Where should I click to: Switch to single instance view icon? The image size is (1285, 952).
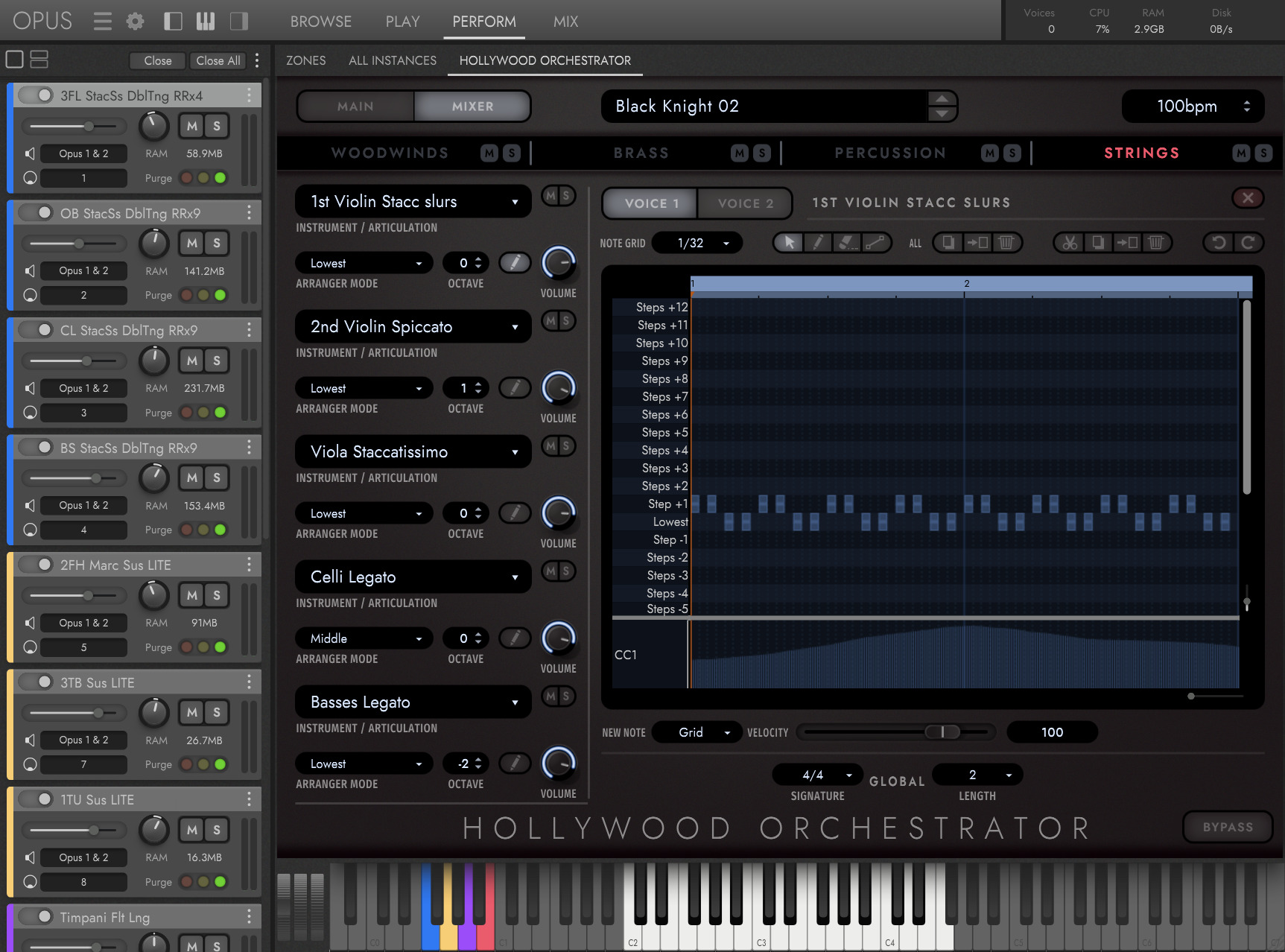tap(14, 60)
